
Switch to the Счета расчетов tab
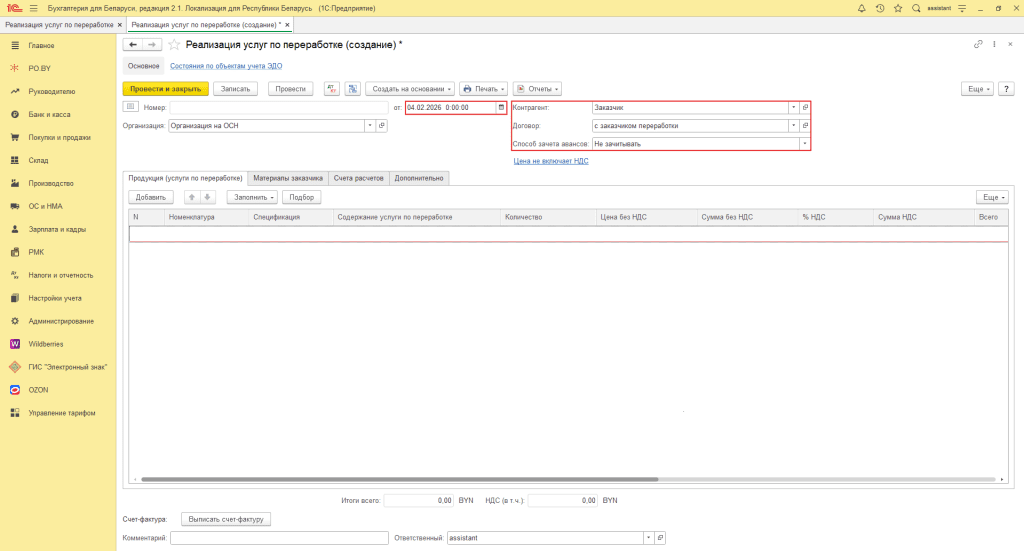click(358, 178)
